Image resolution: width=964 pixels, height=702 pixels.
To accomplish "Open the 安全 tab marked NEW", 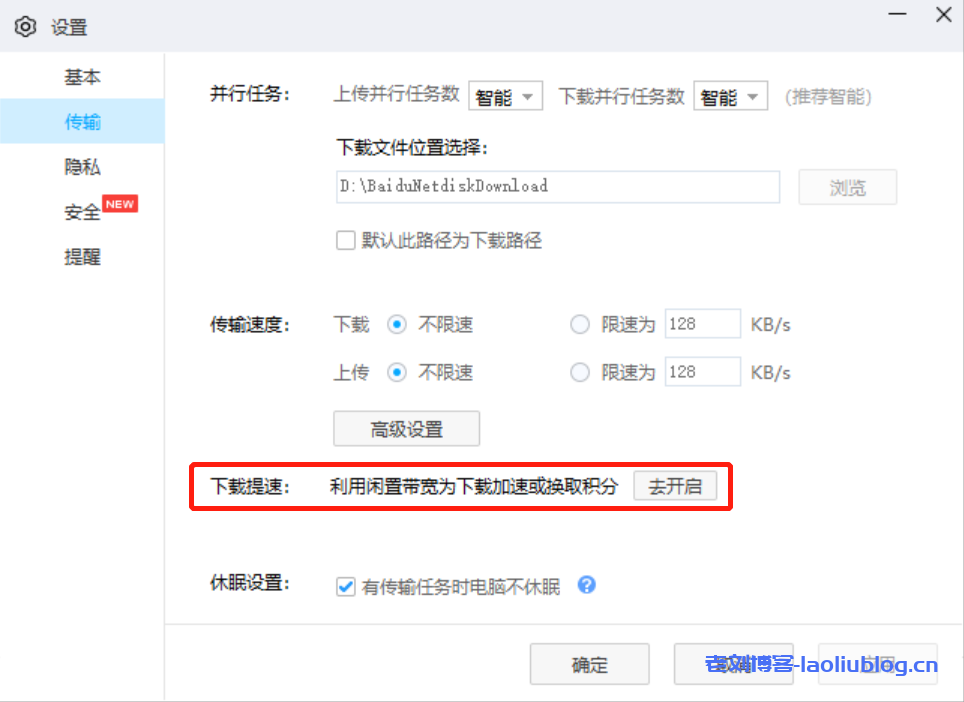I will (84, 212).
